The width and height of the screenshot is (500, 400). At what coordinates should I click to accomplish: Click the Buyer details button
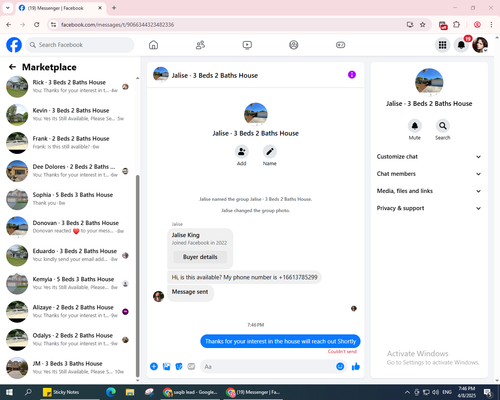pyautogui.click(x=200, y=257)
